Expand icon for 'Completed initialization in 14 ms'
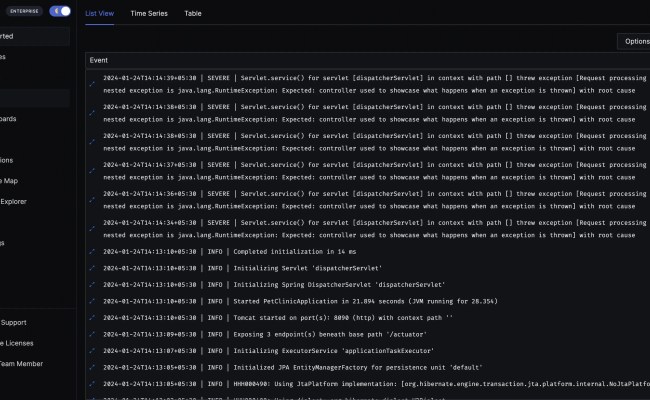 92,252
